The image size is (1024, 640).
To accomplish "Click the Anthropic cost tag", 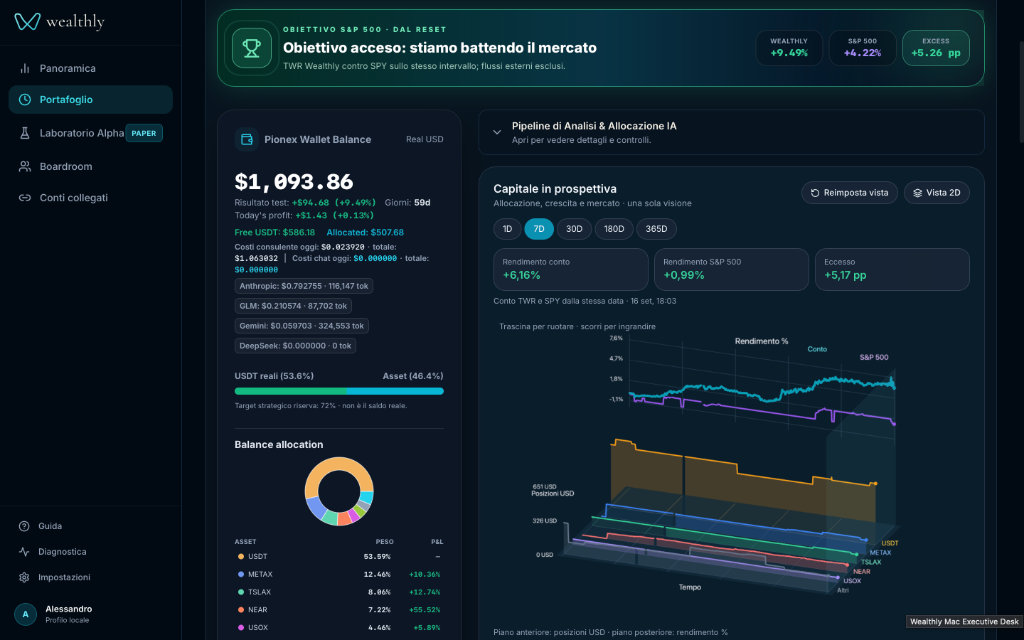I will 304,286.
